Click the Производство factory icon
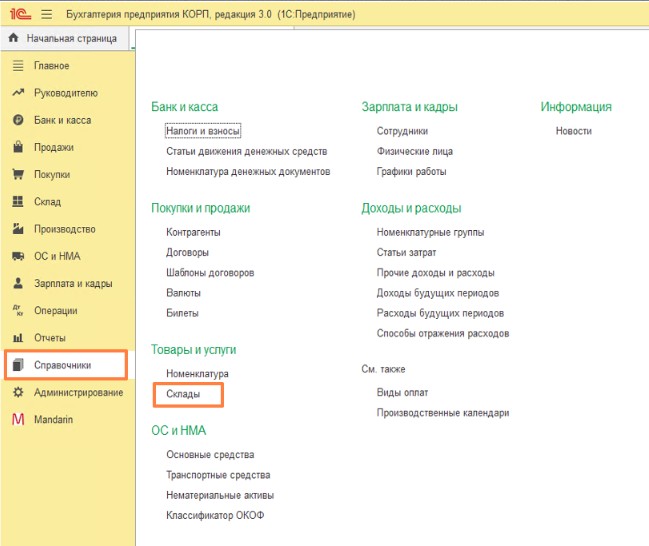Image resolution: width=649 pixels, height=546 pixels. (18, 228)
